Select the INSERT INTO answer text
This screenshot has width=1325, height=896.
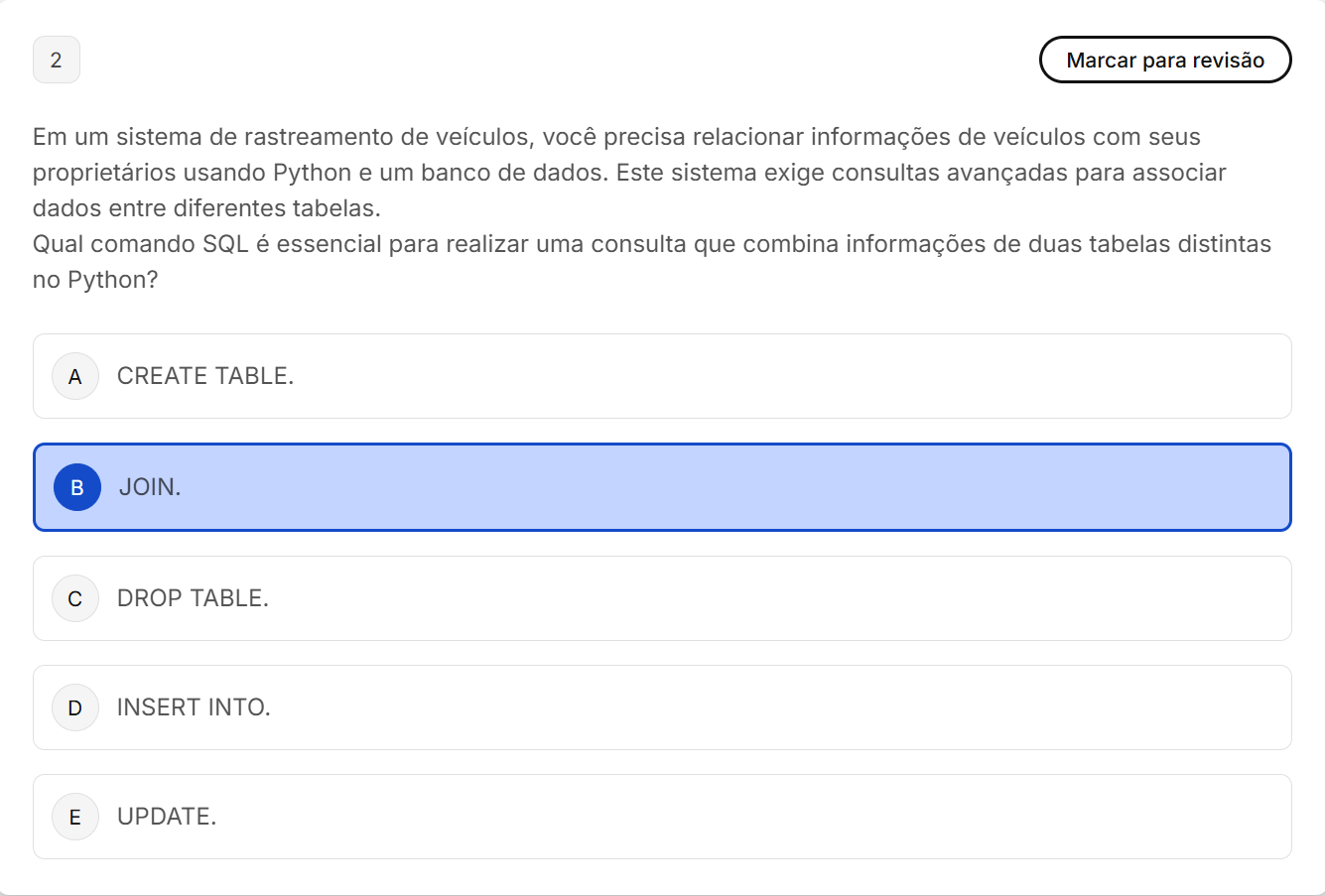(194, 707)
